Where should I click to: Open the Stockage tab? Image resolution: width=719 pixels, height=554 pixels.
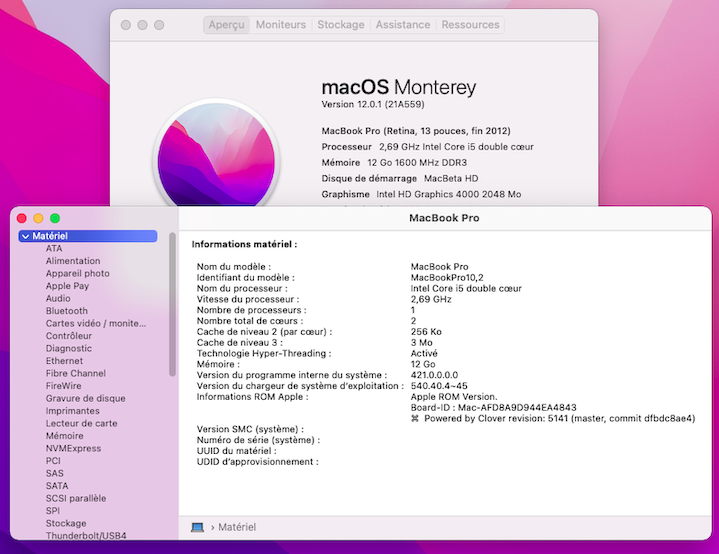pyautogui.click(x=341, y=25)
